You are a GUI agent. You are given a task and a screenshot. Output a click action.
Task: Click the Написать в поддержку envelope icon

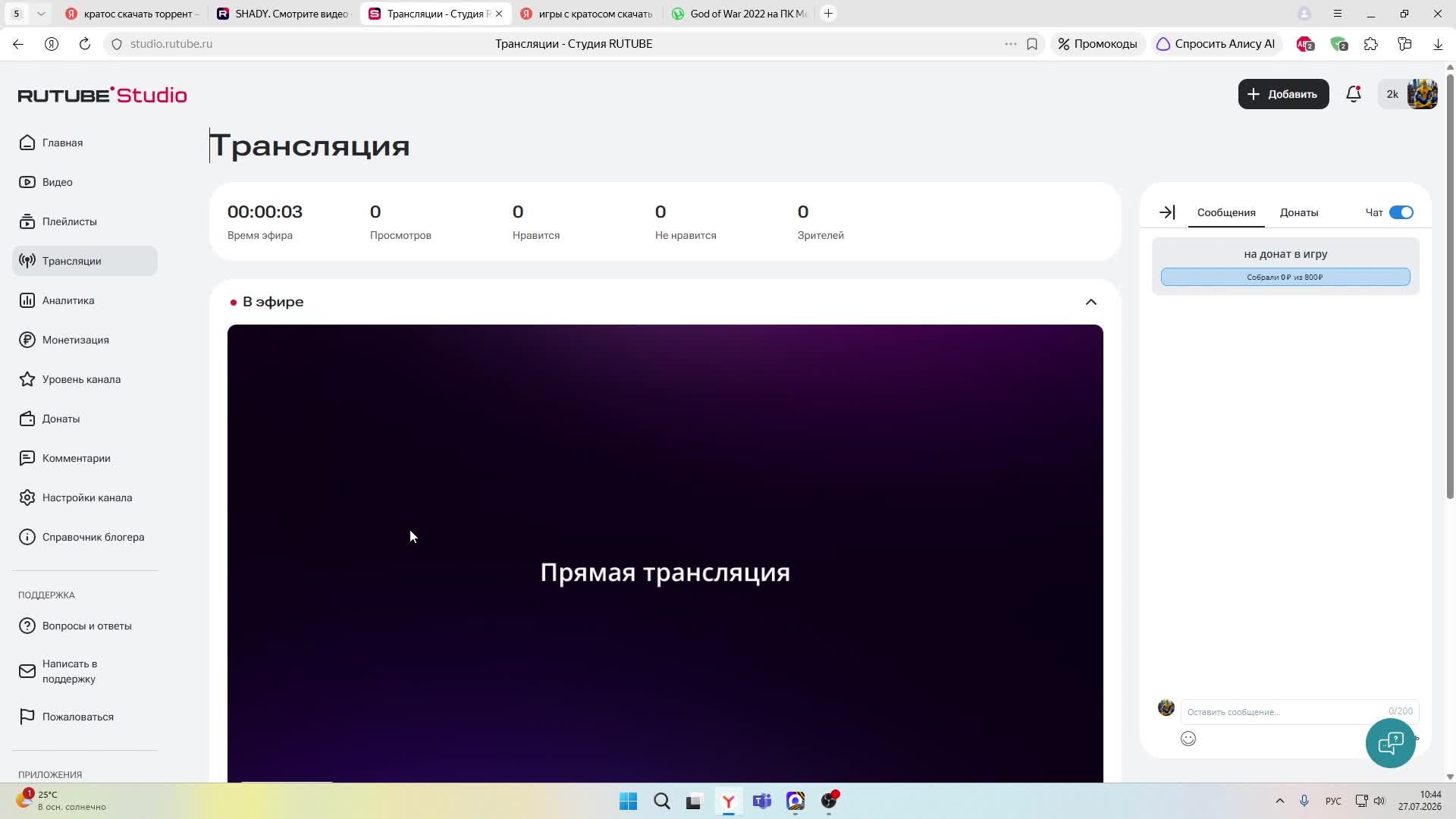(27, 671)
